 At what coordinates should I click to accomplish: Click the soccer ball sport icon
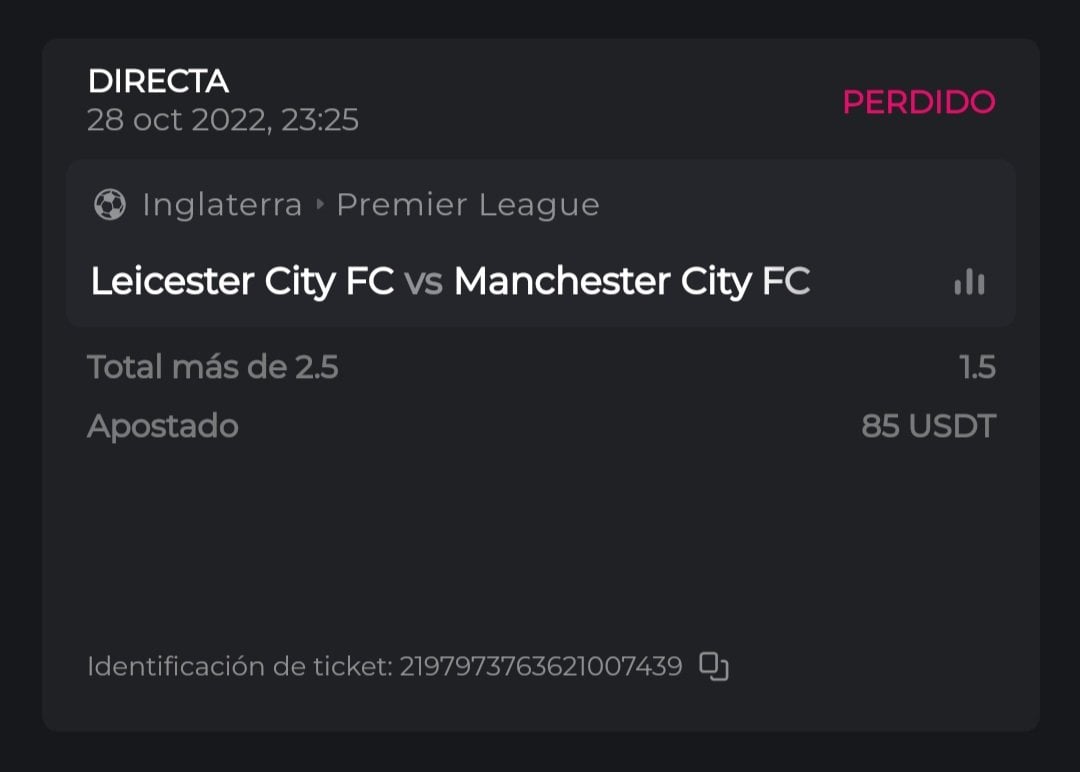(x=109, y=205)
